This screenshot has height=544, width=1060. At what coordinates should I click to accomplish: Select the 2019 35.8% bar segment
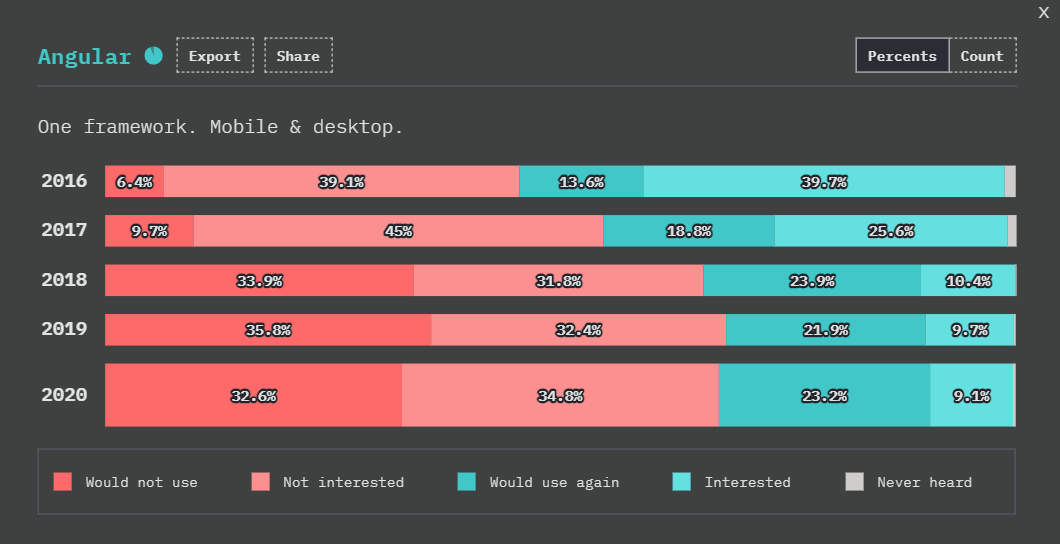pos(268,330)
